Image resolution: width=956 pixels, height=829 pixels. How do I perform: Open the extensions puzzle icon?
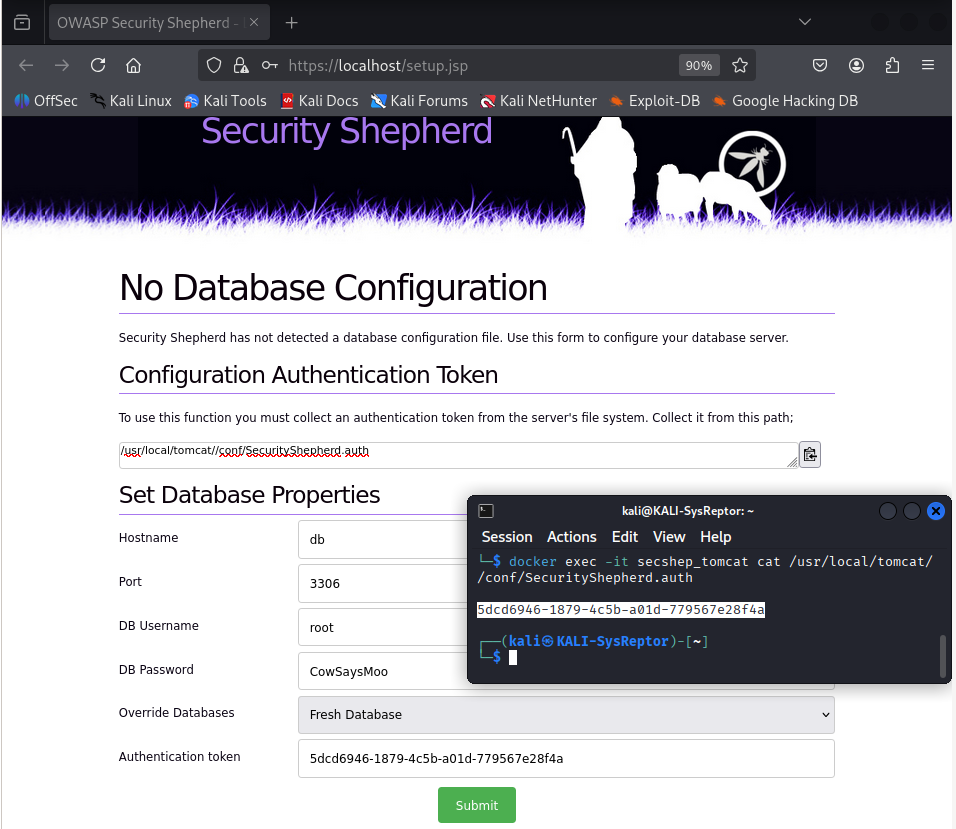tap(893, 65)
